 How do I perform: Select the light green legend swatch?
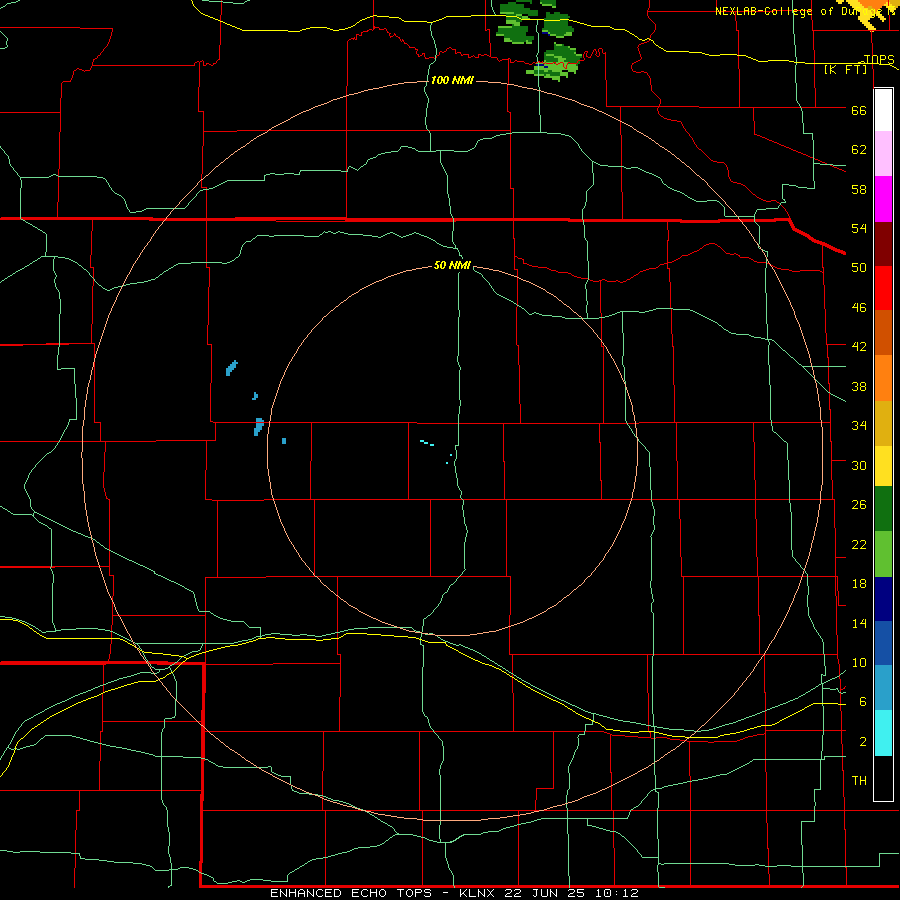[883, 554]
